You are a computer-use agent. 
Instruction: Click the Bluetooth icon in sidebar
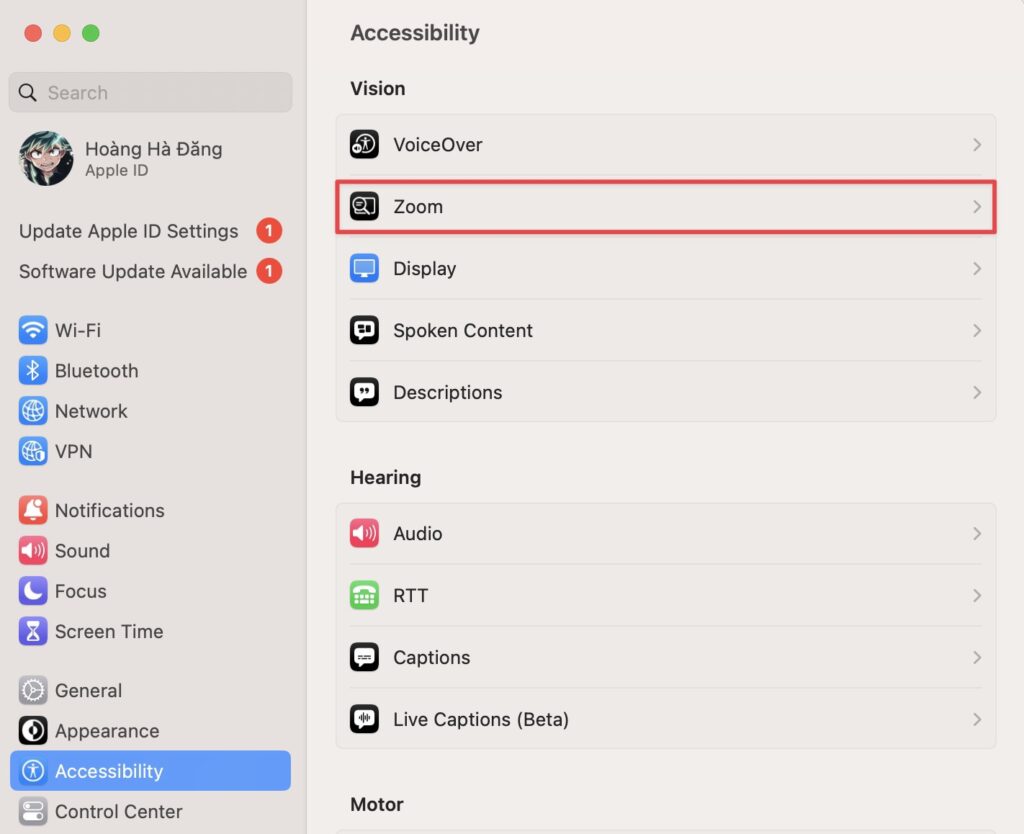coord(33,371)
